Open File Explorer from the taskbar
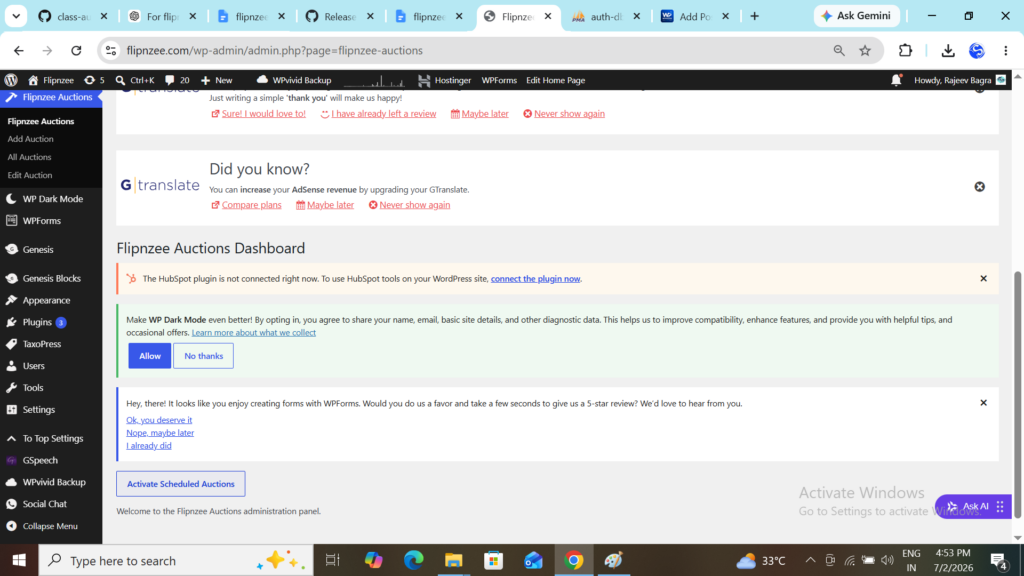1024x576 pixels. pyautogui.click(x=453, y=560)
